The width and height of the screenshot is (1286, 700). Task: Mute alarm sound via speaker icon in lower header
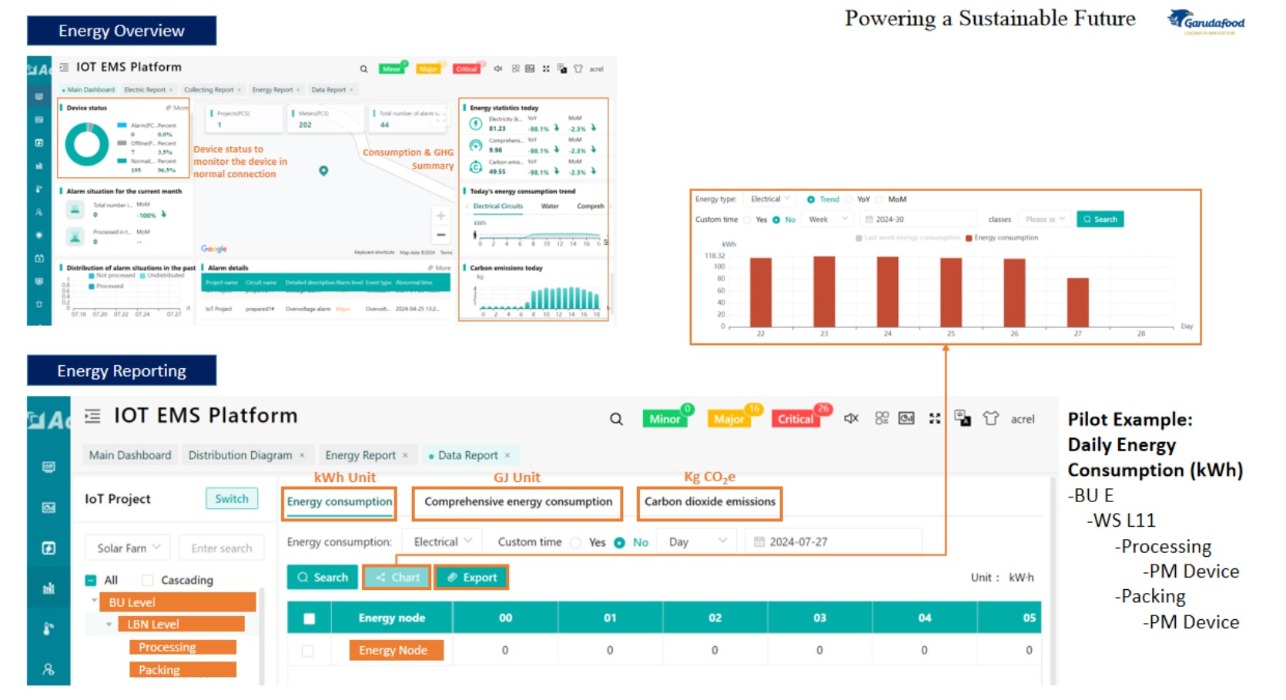coord(851,419)
